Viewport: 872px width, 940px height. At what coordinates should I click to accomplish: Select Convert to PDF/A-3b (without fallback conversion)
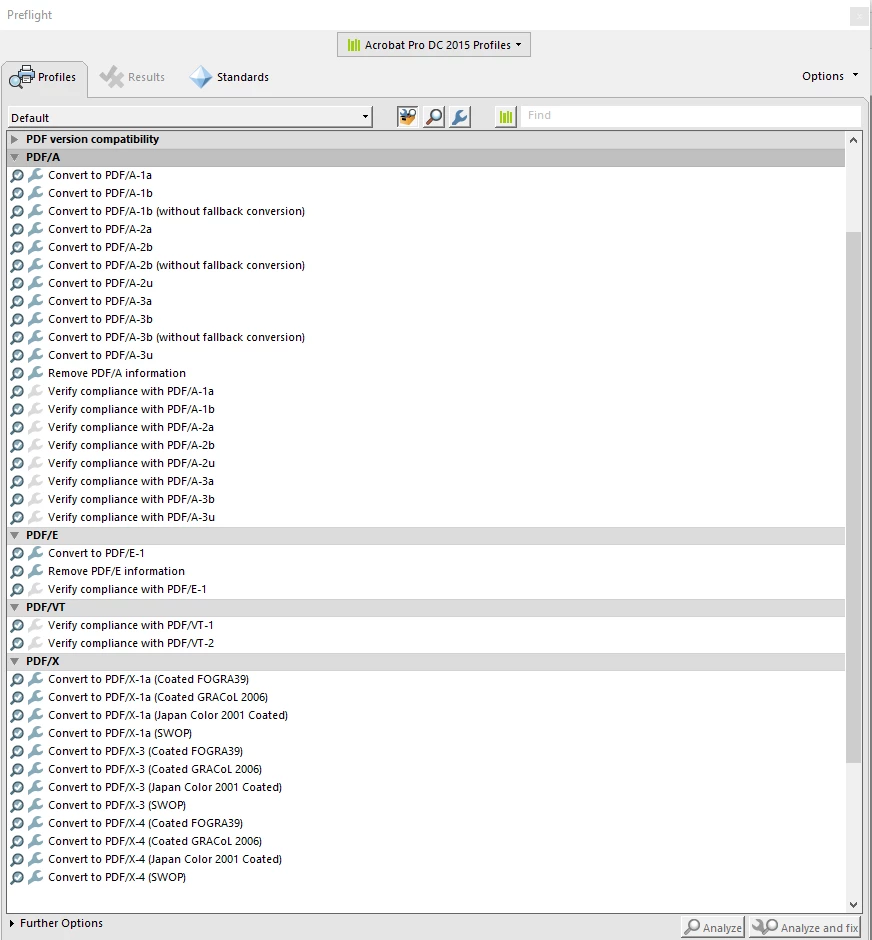click(176, 337)
